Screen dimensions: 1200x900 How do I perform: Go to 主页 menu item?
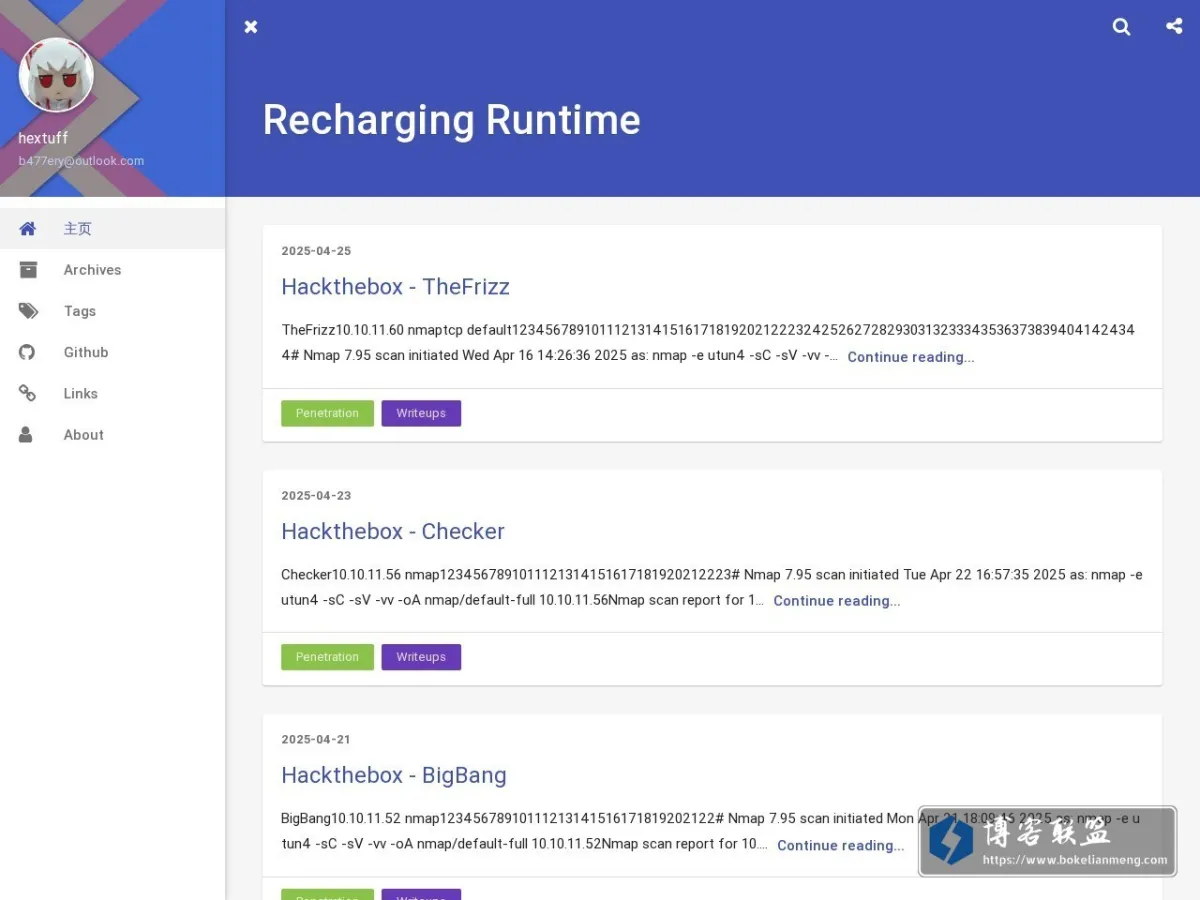pos(112,228)
